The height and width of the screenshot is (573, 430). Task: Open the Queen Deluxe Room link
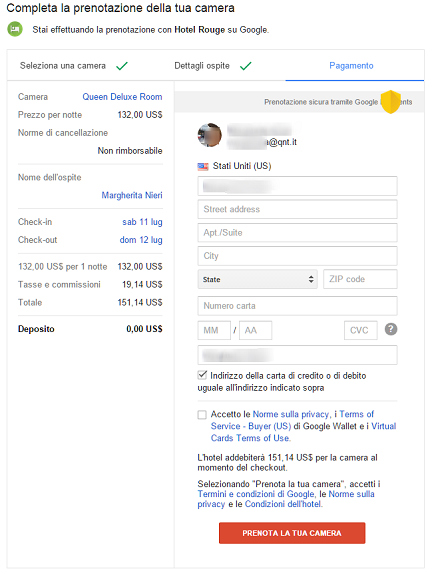[122, 97]
